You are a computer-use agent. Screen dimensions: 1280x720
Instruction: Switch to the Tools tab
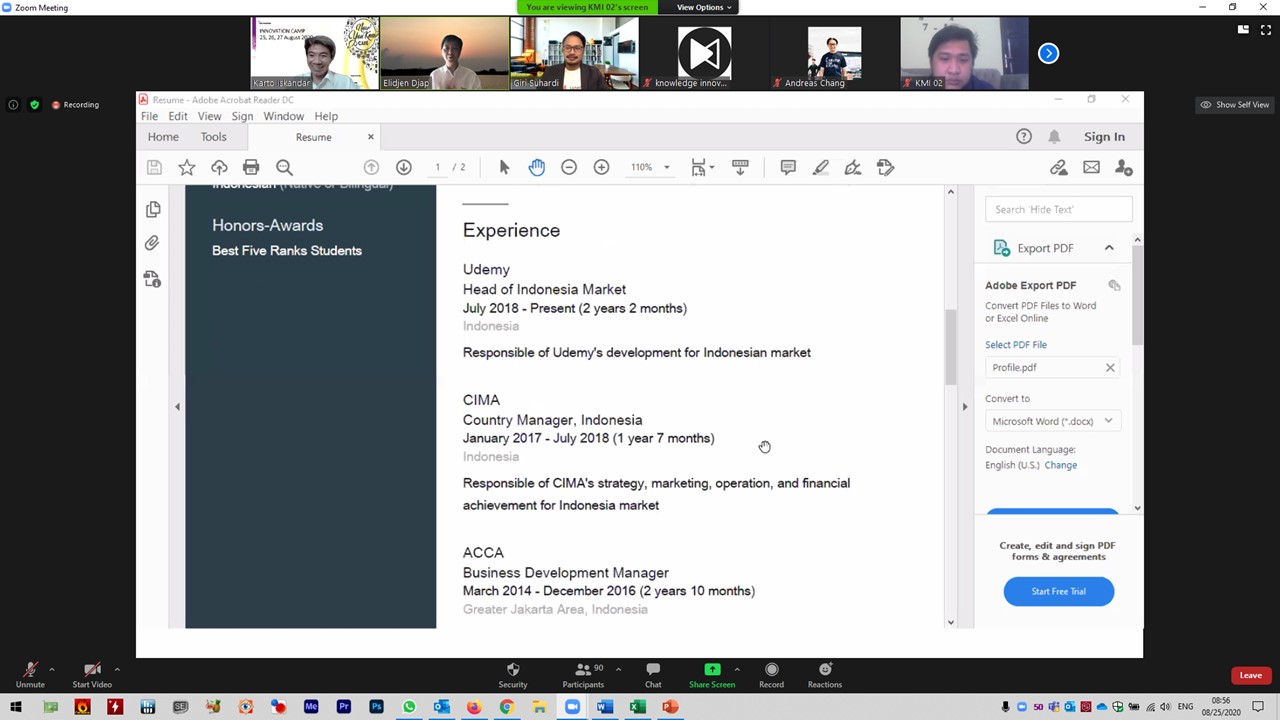click(x=213, y=137)
